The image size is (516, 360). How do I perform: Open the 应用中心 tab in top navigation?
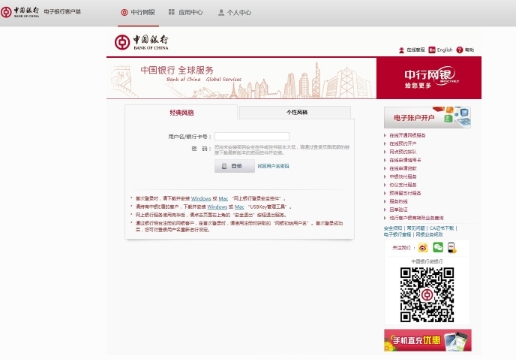[186, 12]
